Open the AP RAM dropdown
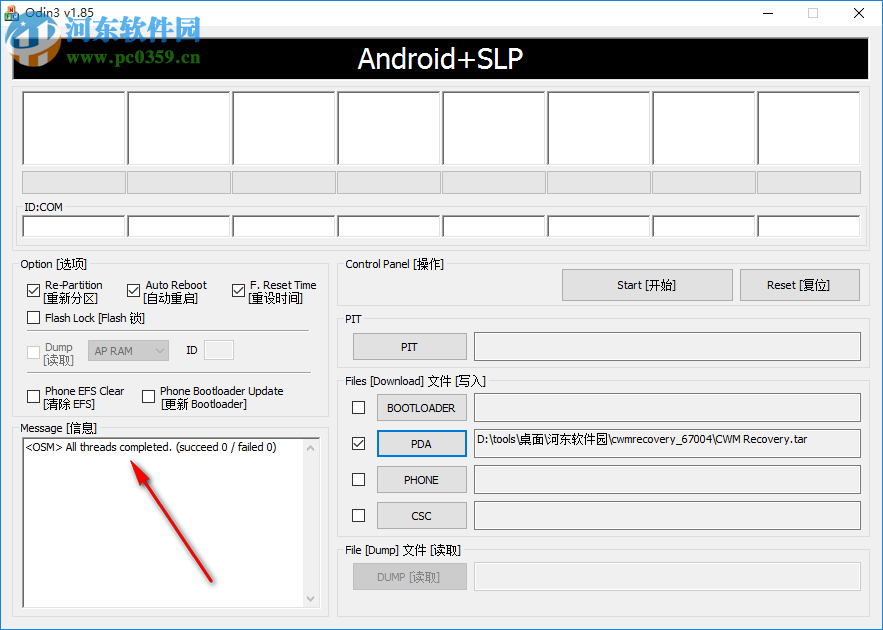 point(128,350)
